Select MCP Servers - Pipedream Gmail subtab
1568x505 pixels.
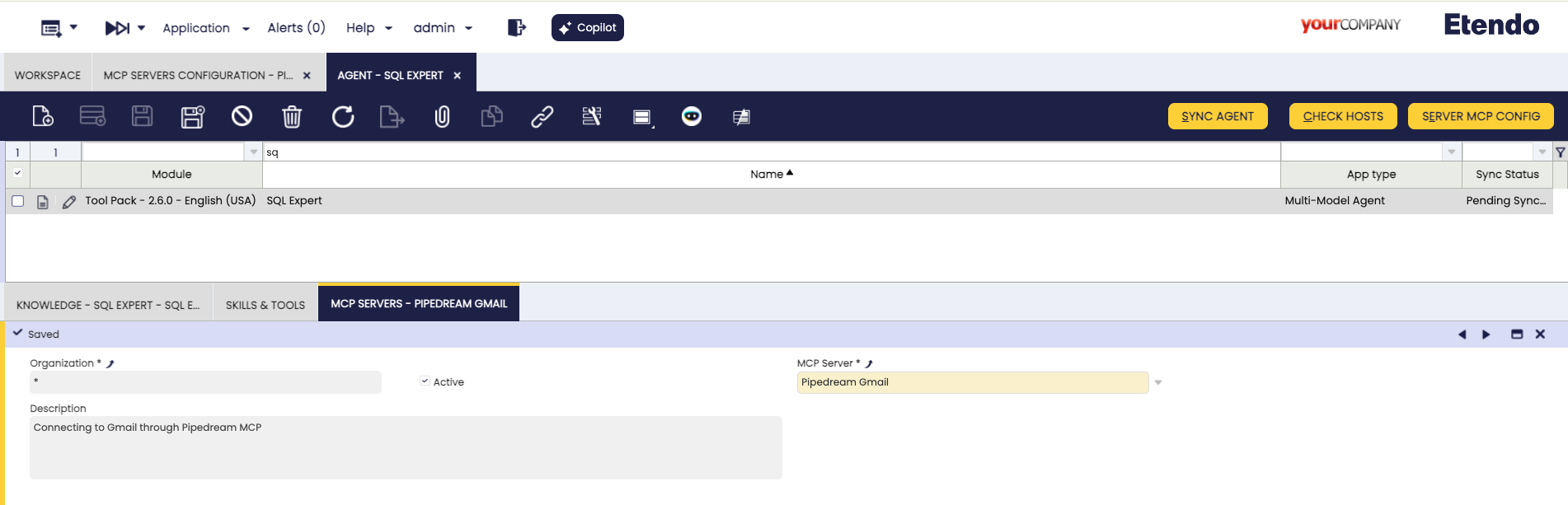(x=419, y=303)
